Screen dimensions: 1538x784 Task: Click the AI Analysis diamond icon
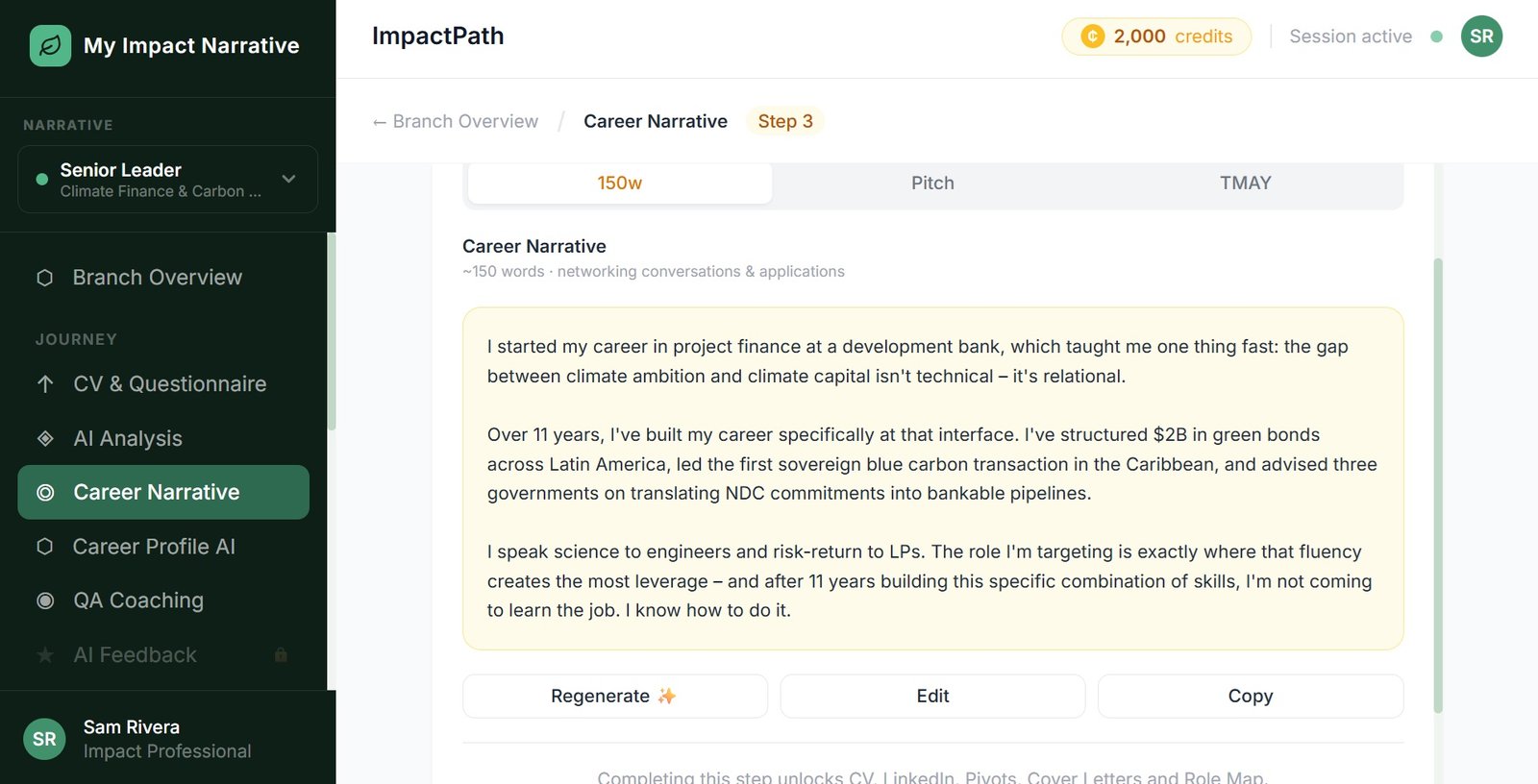pyautogui.click(x=45, y=438)
